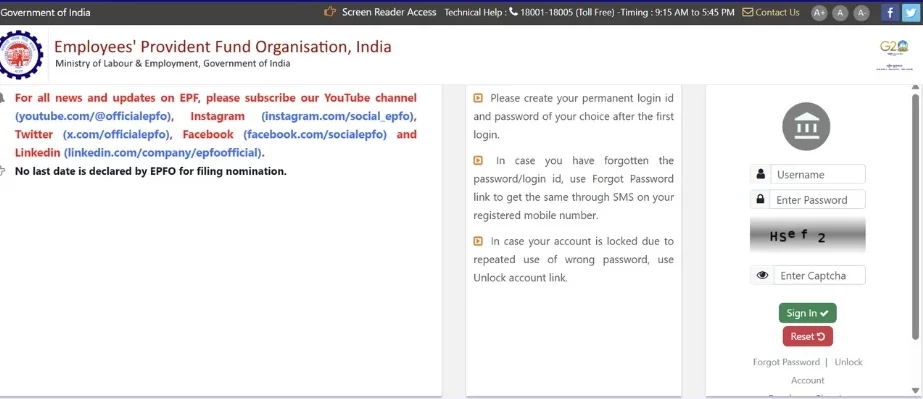Focus the Enter Password field

click(818, 200)
